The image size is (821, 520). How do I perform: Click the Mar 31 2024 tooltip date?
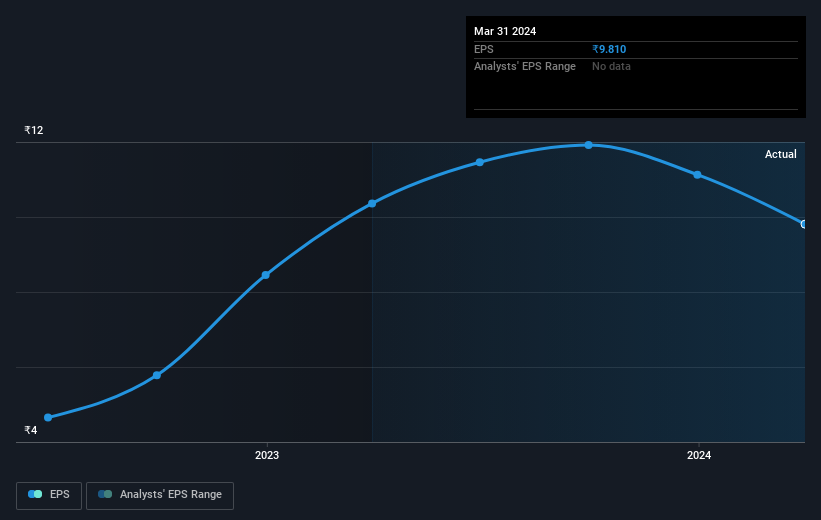coord(505,31)
